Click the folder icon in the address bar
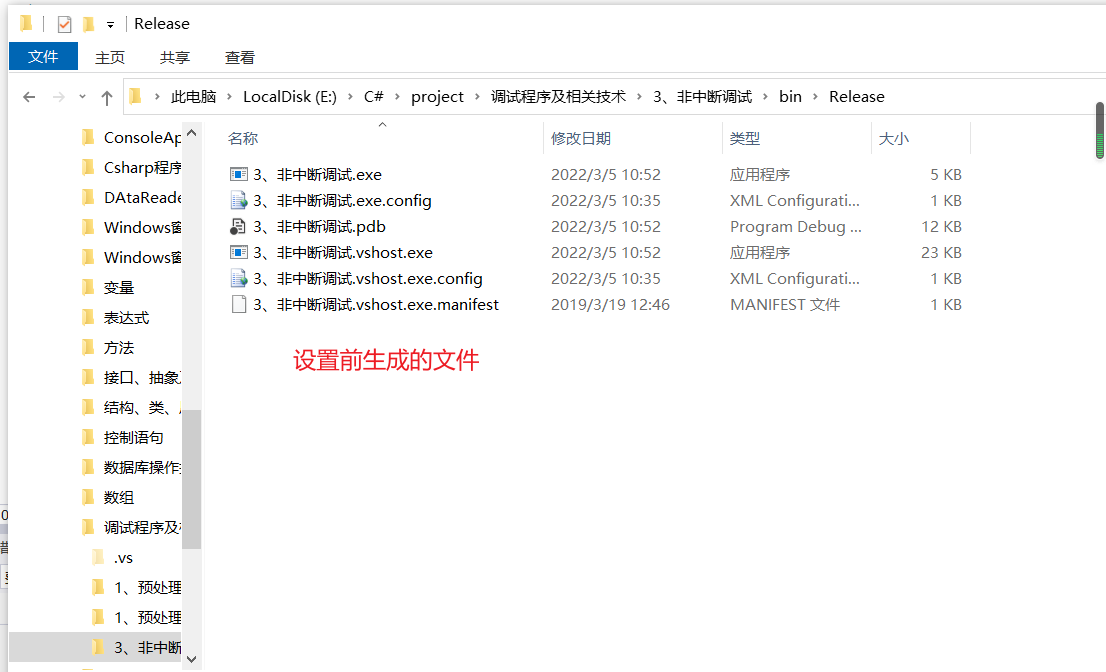 135,96
